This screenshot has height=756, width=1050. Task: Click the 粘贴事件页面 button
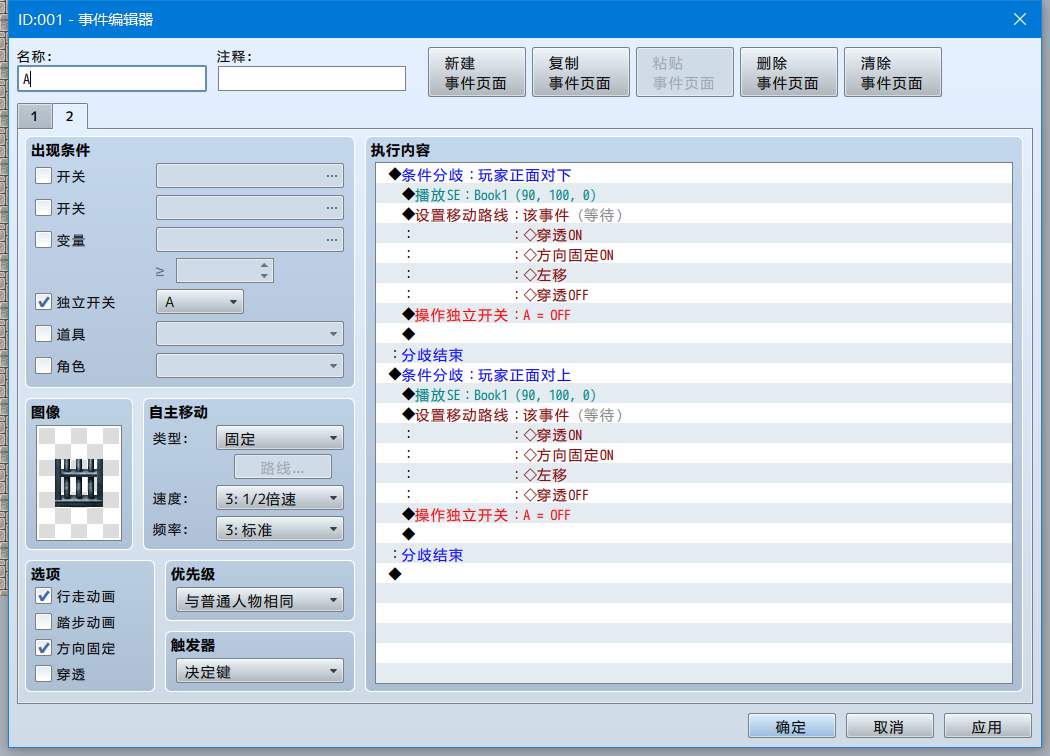coord(684,72)
